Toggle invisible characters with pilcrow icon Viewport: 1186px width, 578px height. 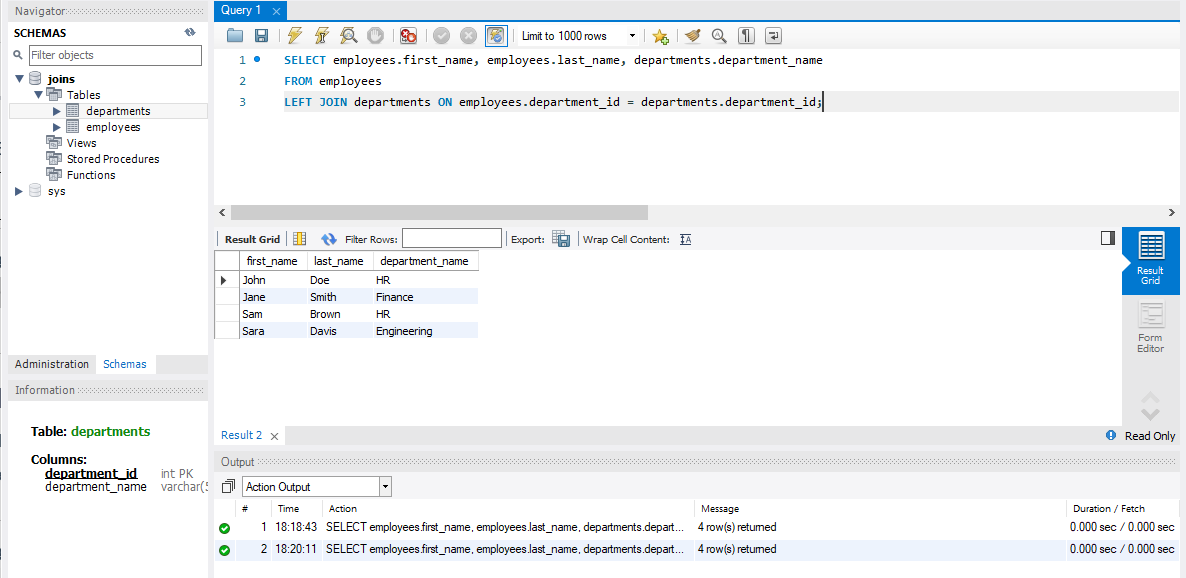pos(745,35)
